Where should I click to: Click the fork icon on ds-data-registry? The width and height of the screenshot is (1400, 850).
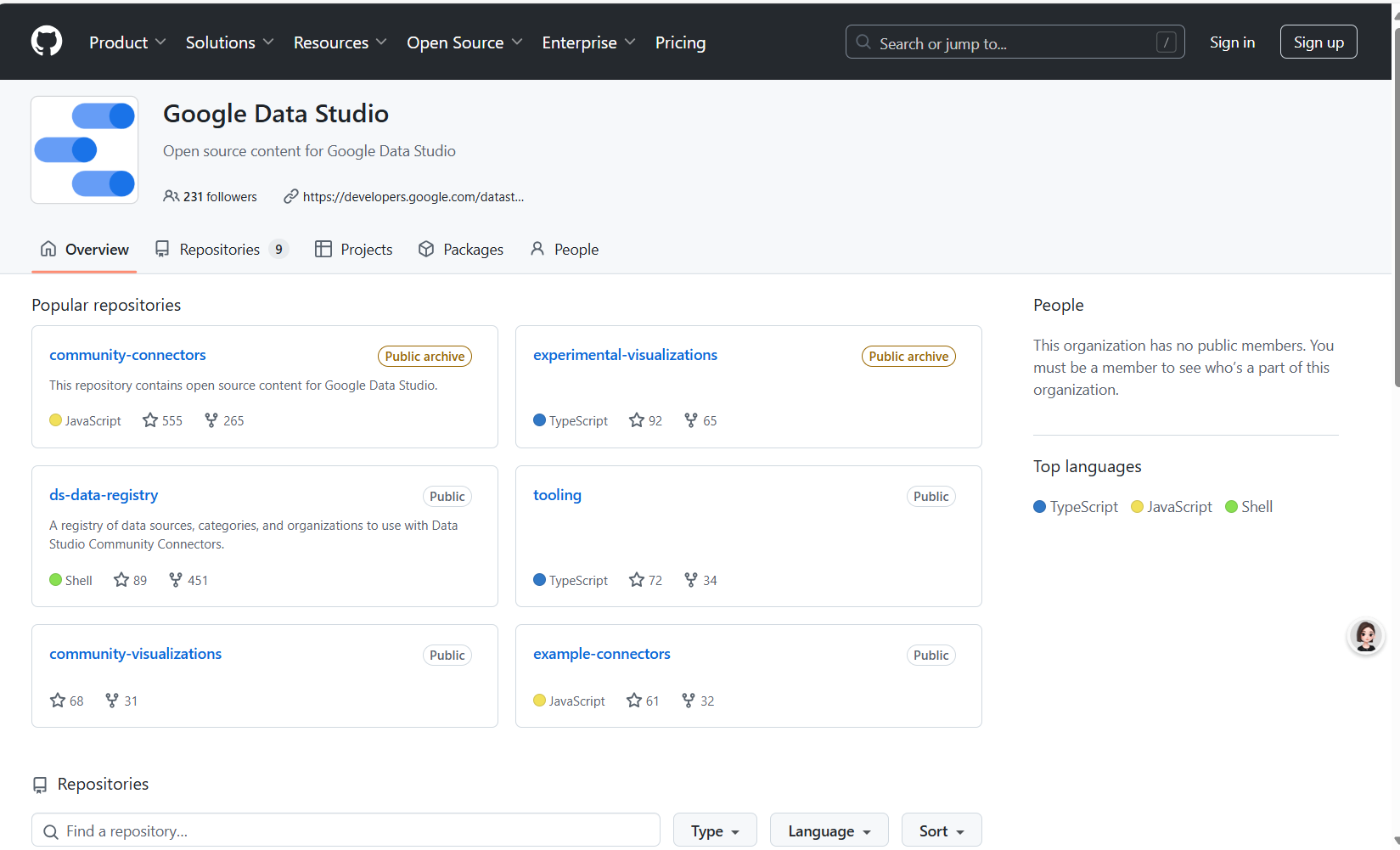tap(176, 580)
